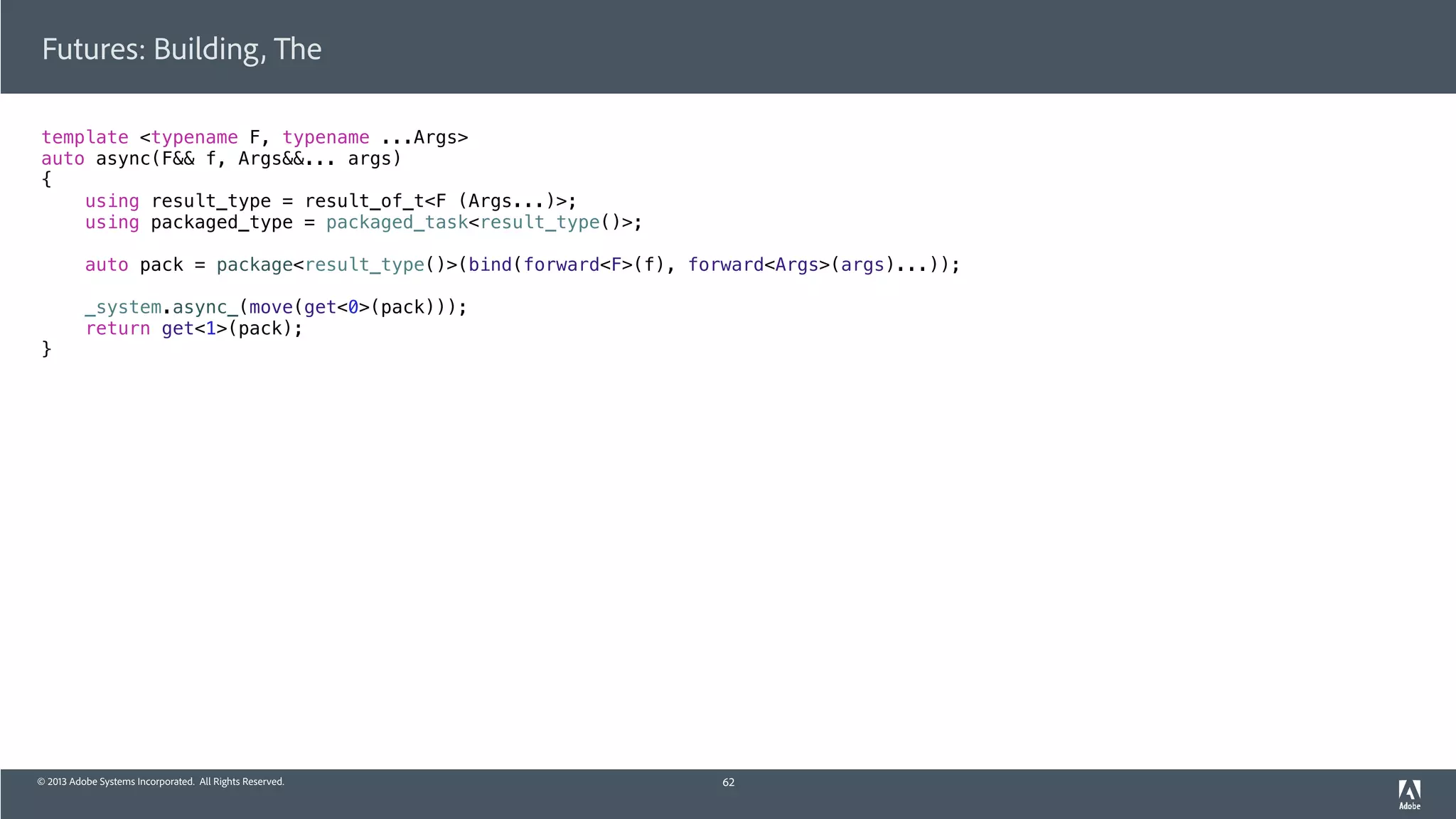Click the closing curly brace
This screenshot has width=1456, height=819.
[x=47, y=349]
